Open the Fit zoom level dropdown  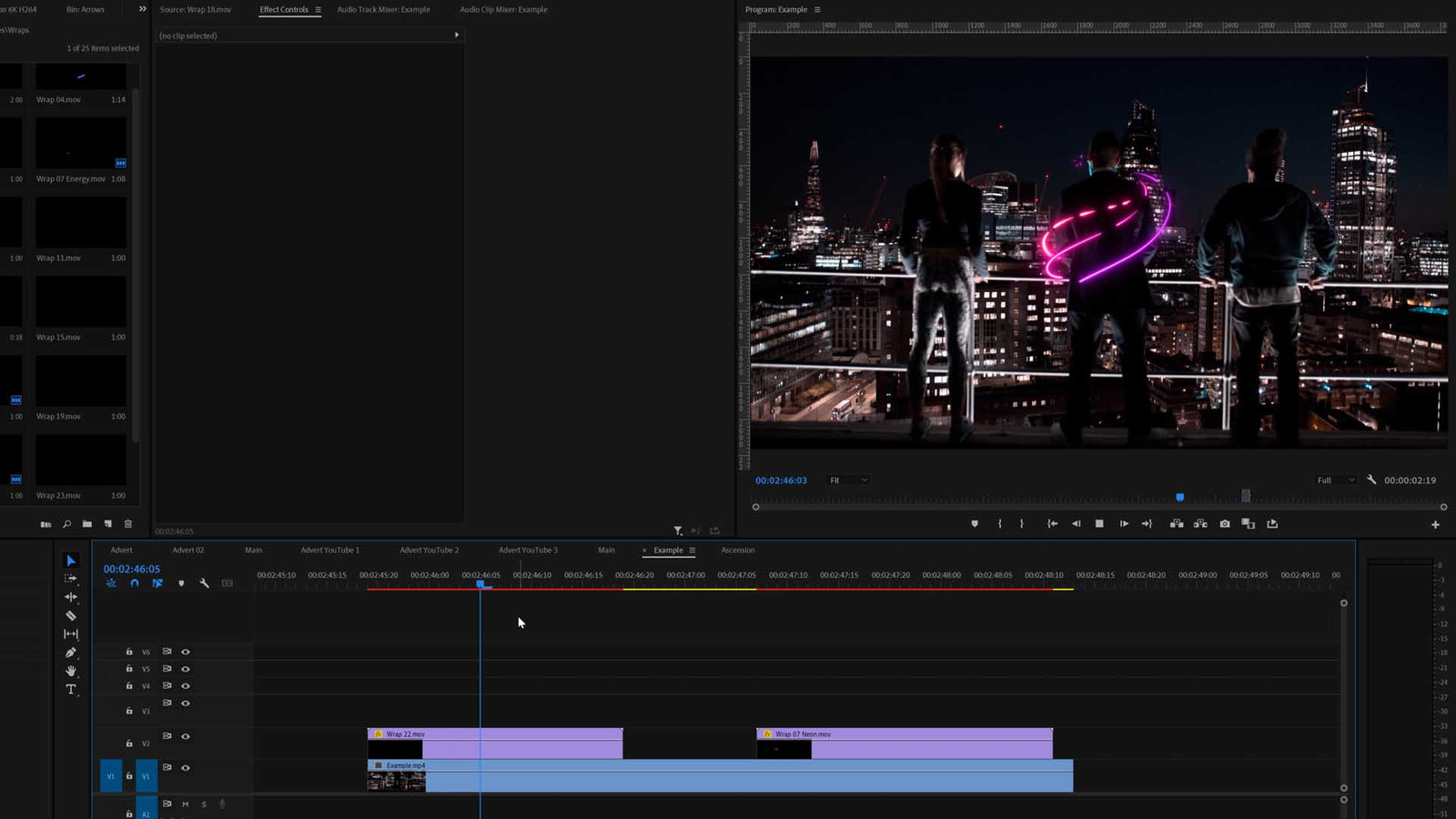pos(846,480)
